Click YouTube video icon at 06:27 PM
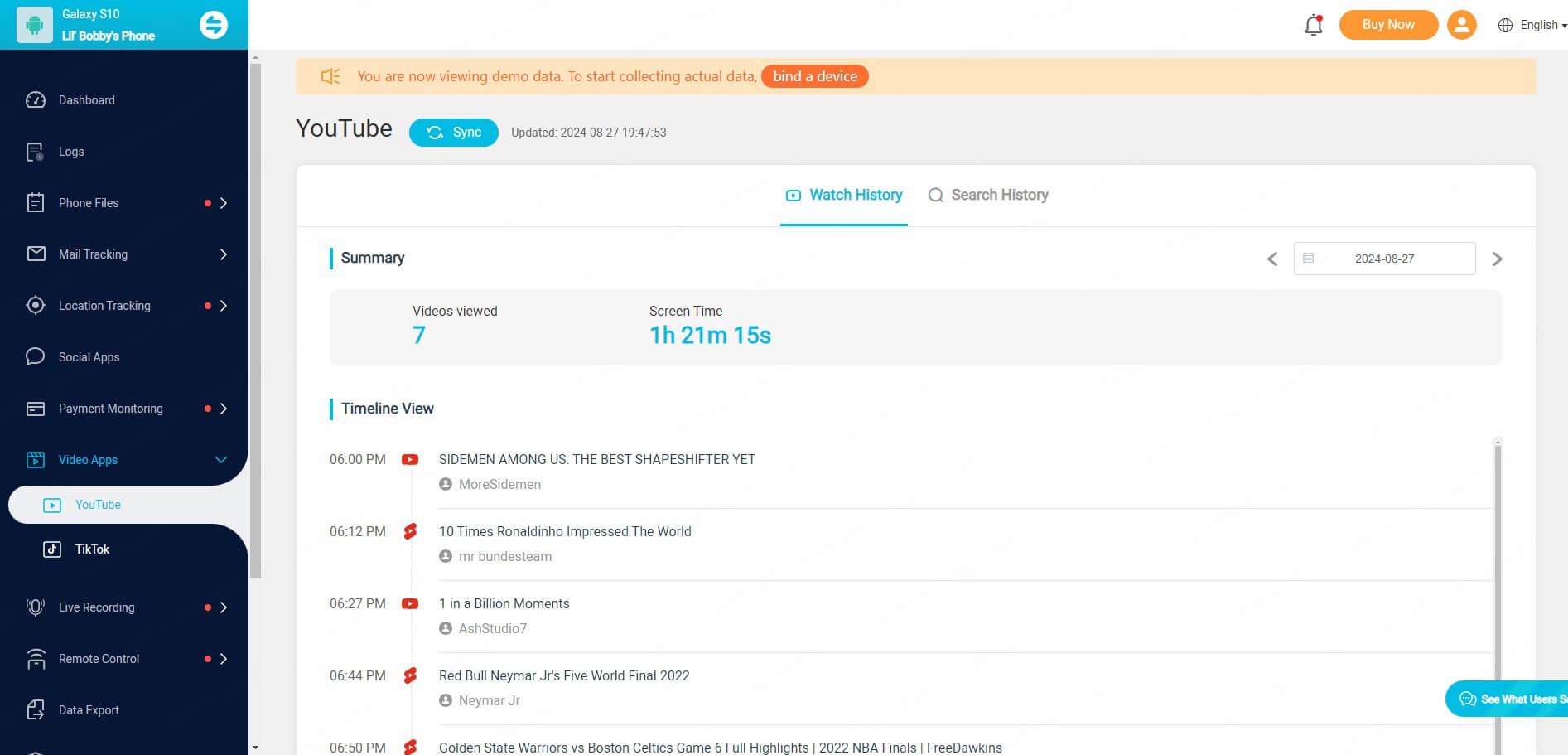This screenshot has width=1568, height=755. click(410, 603)
